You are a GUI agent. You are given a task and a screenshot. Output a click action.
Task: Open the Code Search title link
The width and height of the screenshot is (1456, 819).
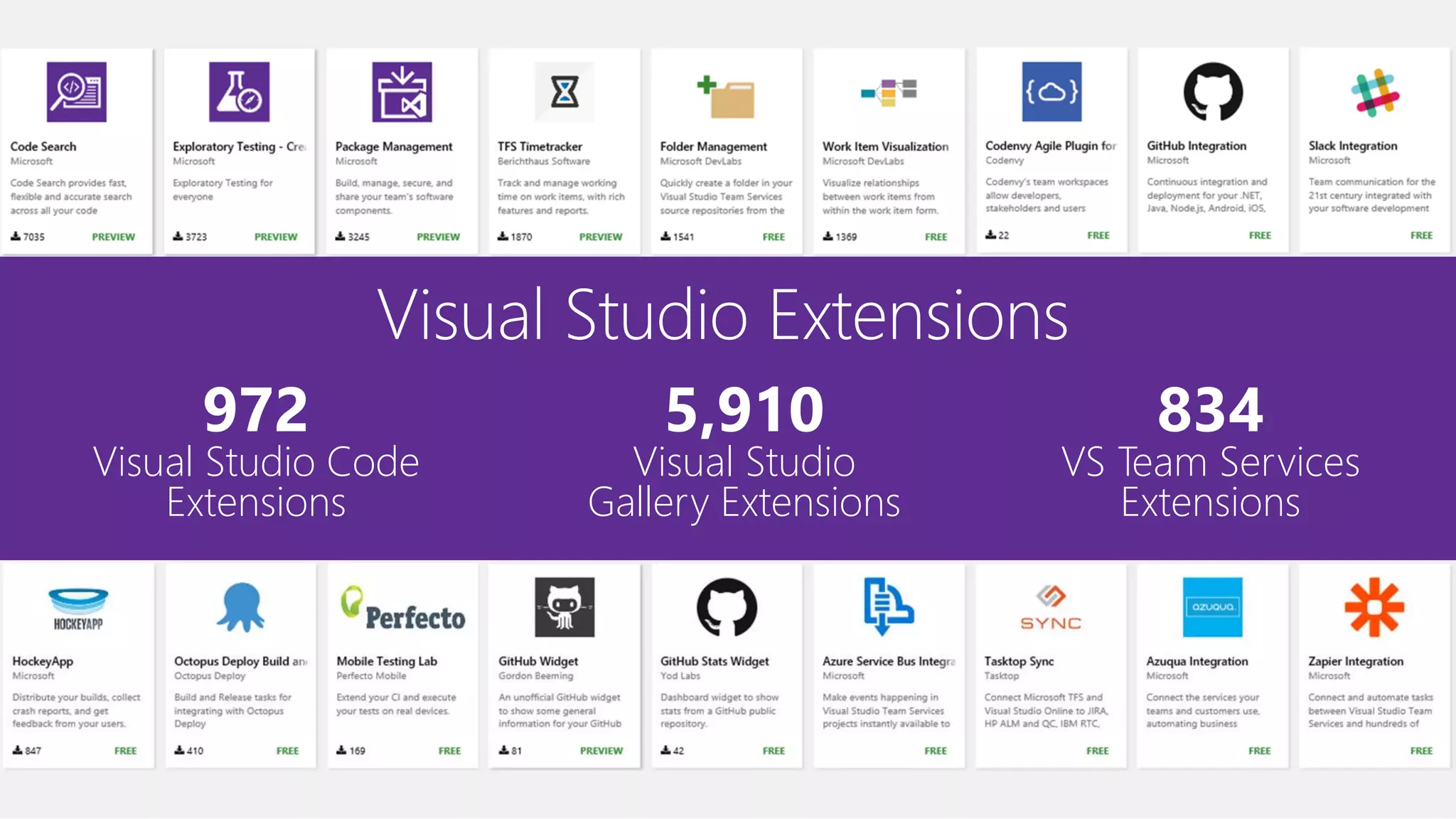pos(43,146)
